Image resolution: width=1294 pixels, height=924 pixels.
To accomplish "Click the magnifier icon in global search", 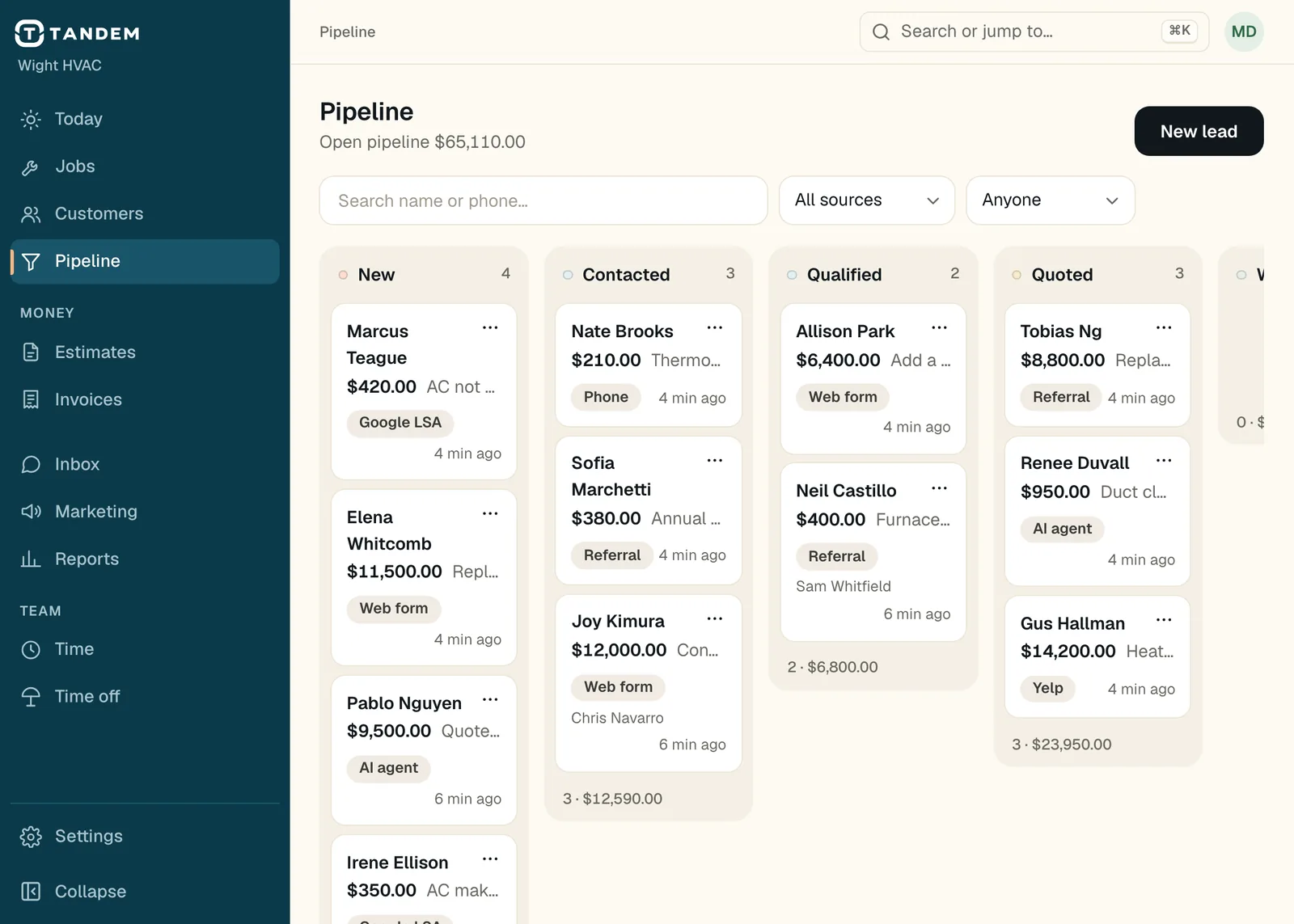I will click(x=881, y=32).
